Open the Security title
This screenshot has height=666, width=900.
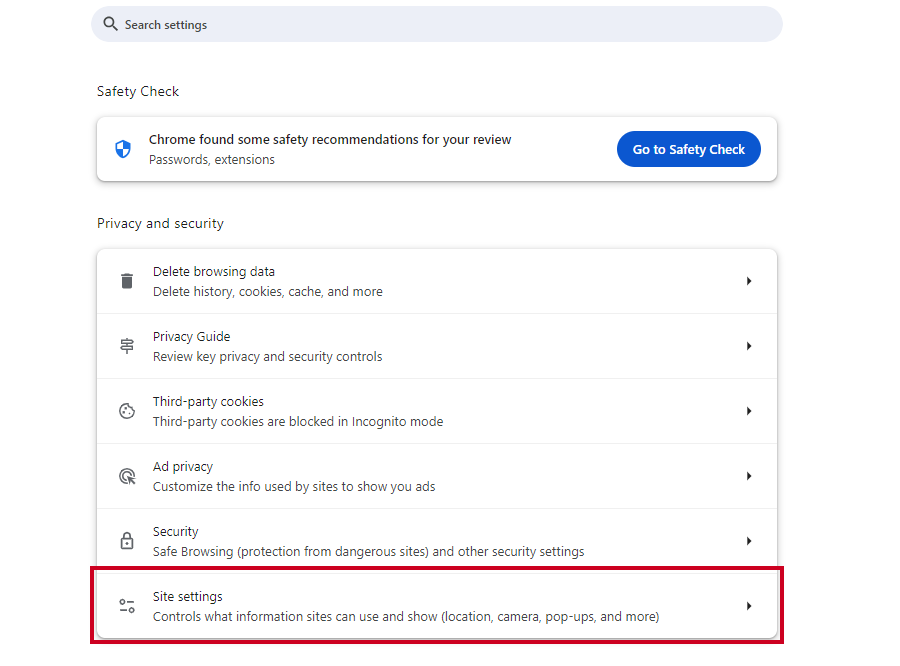(x=176, y=532)
